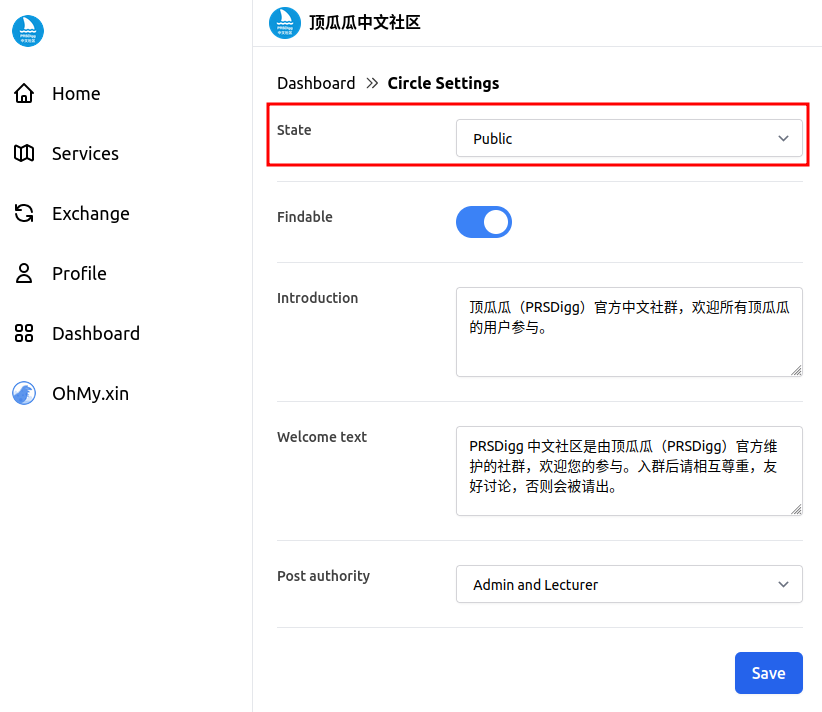The image size is (822, 712).
Task: Follow the Dashboard breadcrumb link
Action: 316,84
